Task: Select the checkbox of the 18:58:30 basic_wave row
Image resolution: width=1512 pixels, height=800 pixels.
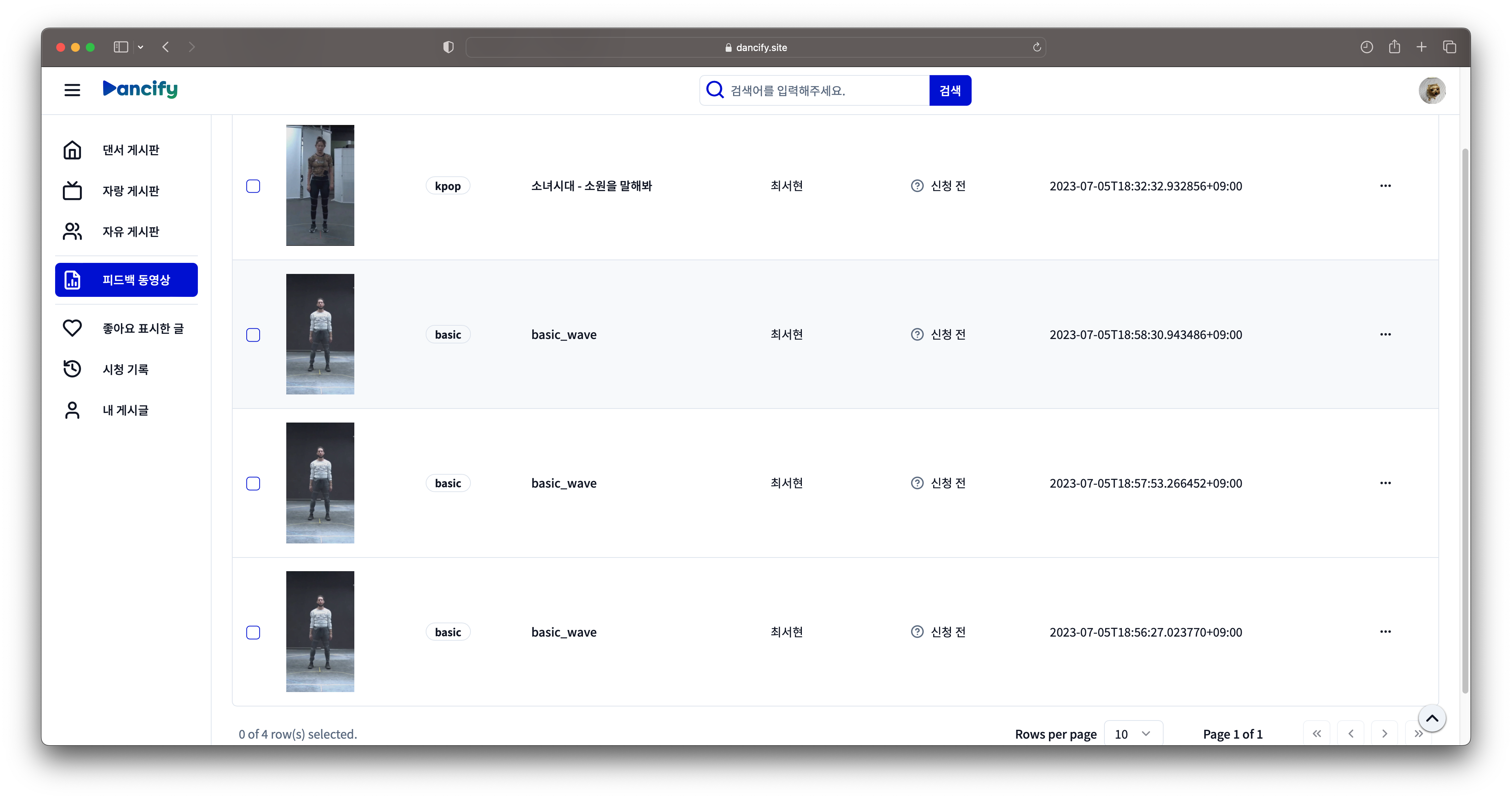Action: pyautogui.click(x=253, y=335)
